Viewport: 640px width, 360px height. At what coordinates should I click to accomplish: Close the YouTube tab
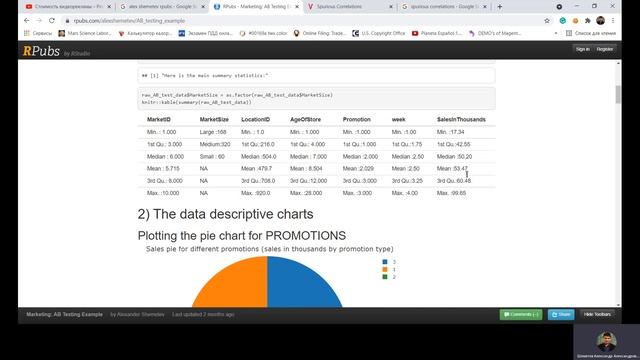click(109, 7)
